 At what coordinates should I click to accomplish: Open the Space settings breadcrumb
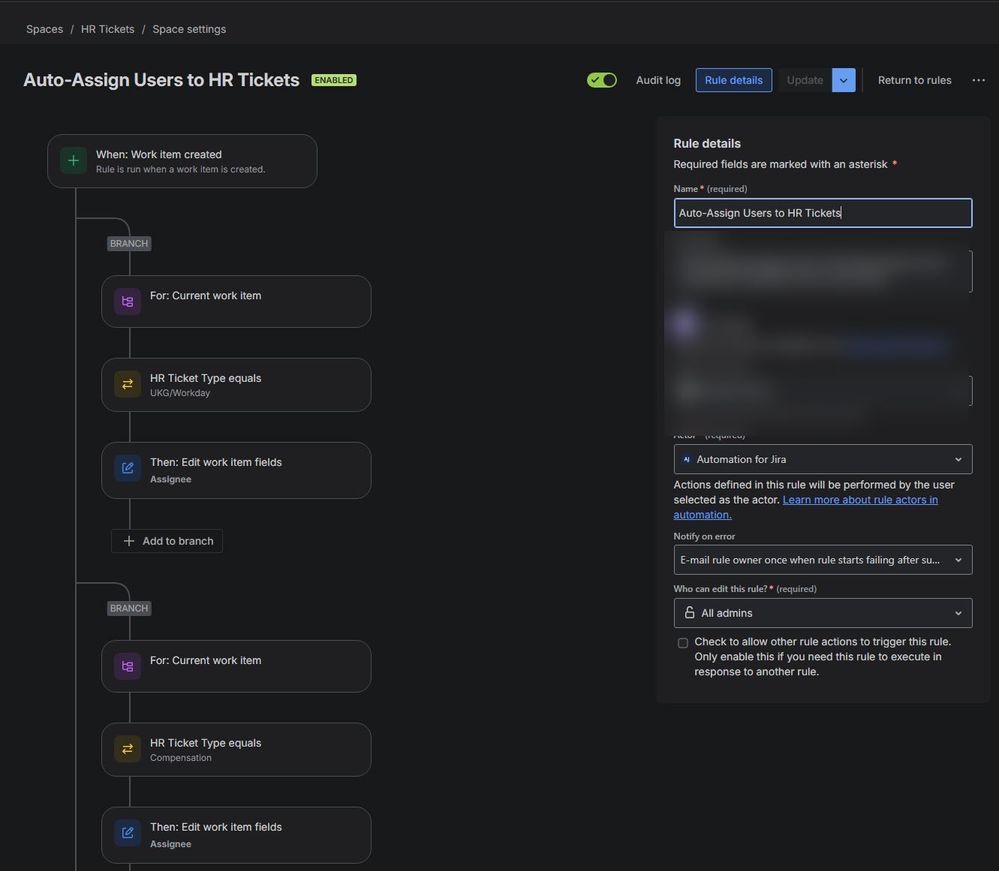189,29
